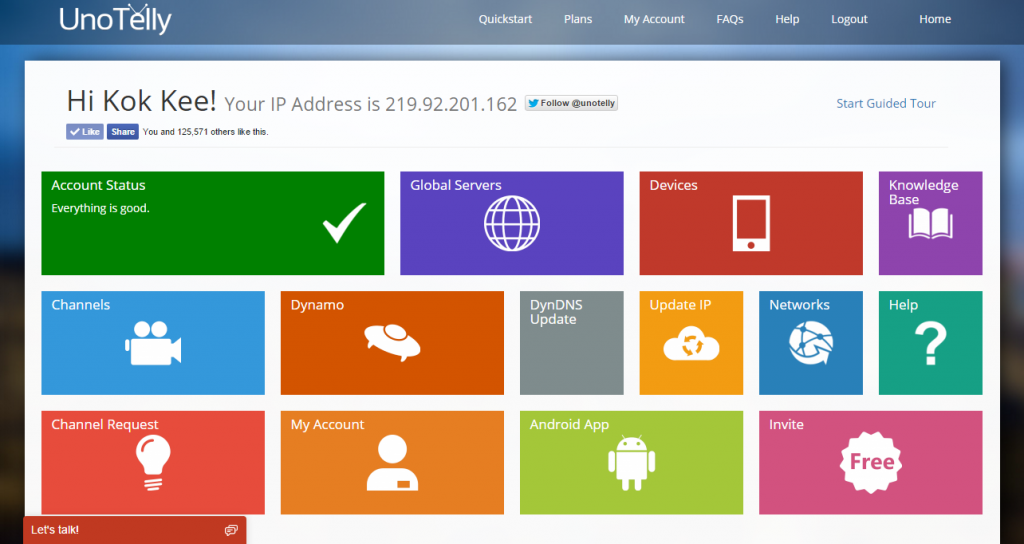Click the Everything is good status text

[101, 208]
